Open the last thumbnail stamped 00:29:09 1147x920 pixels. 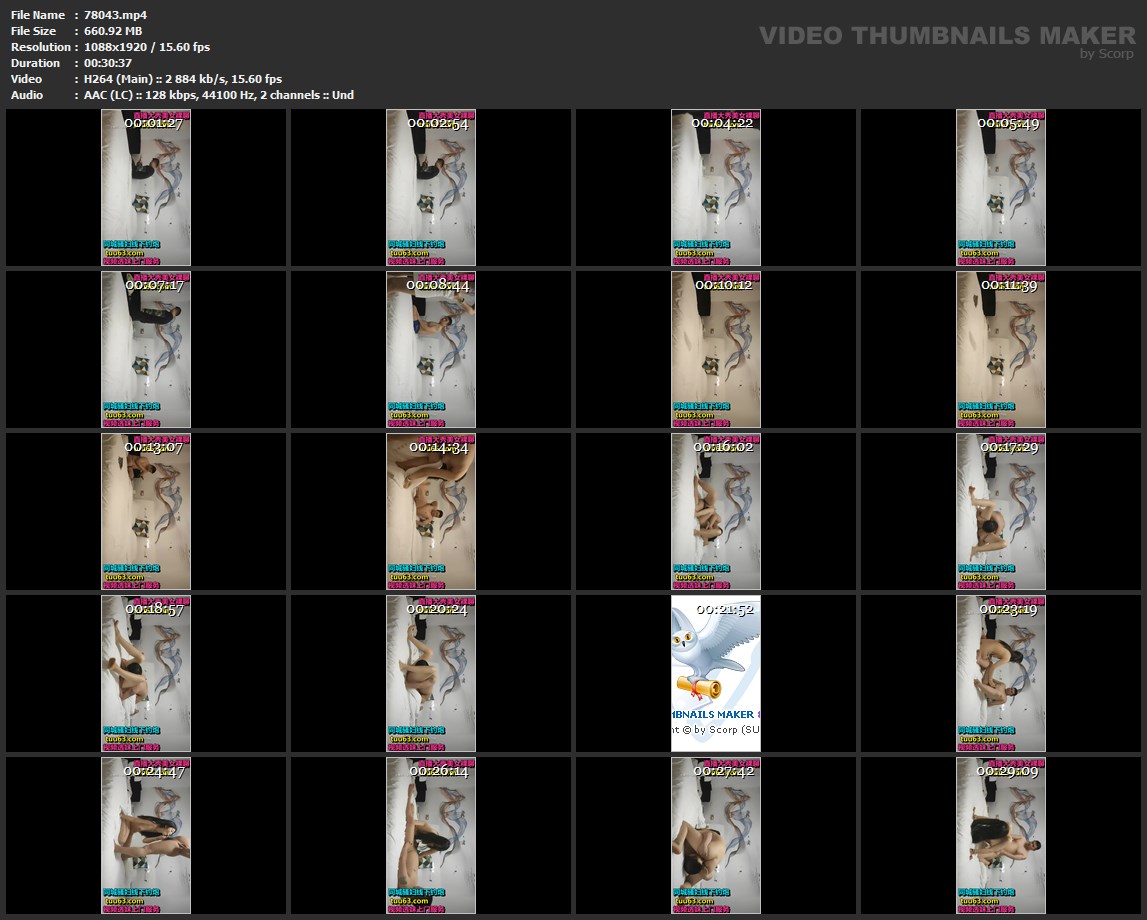(1001, 836)
